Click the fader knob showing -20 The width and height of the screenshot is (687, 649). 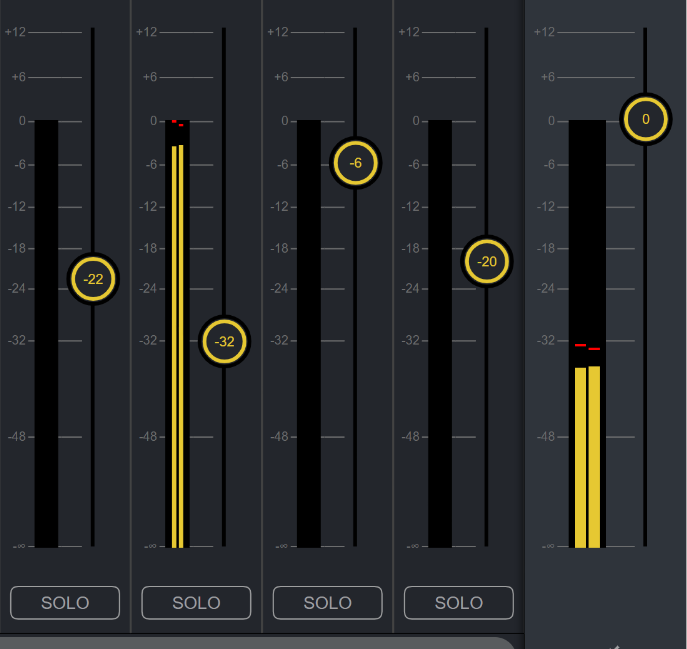[487, 262]
